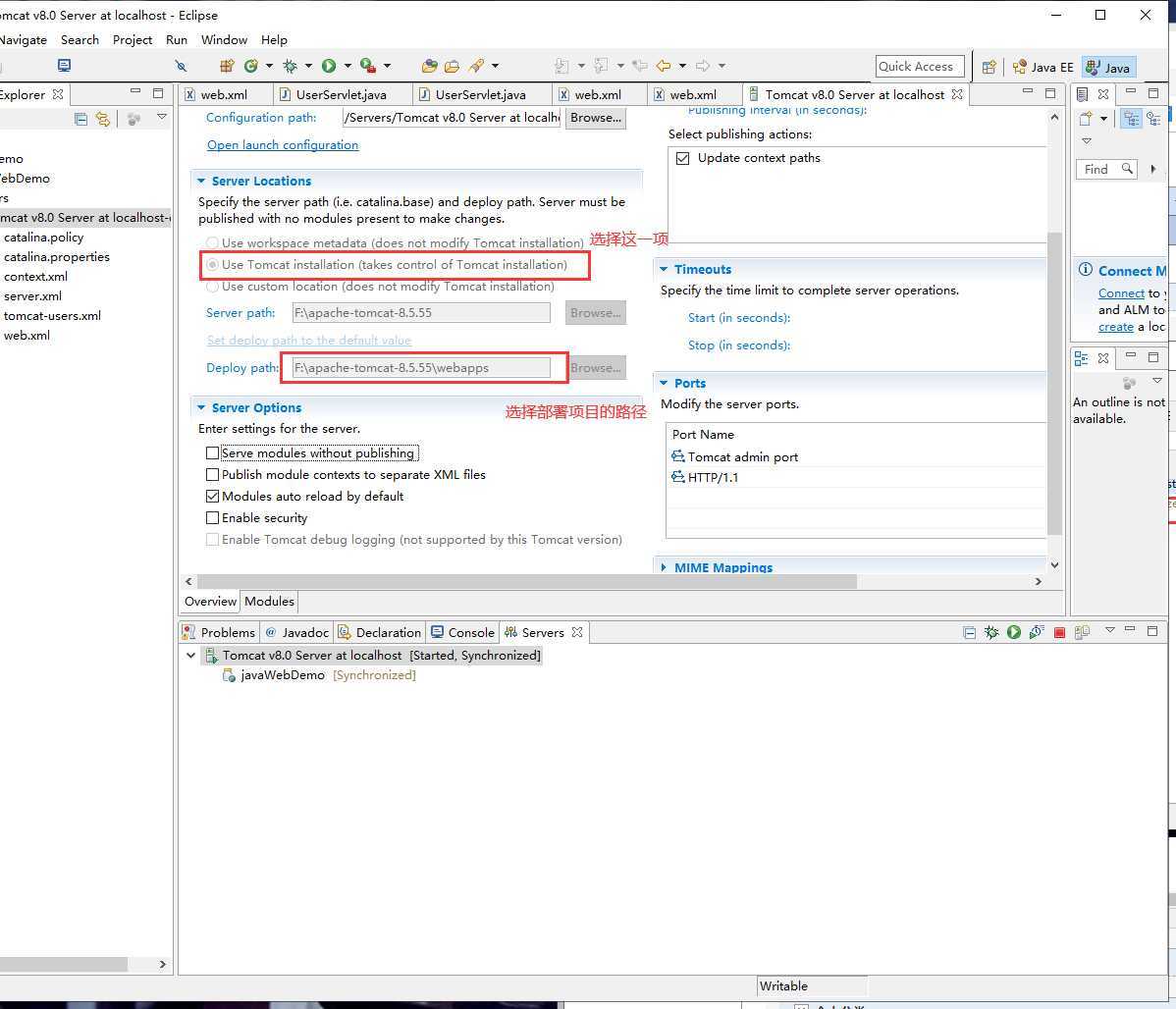Enable Serve modules without publishing
The height and width of the screenshot is (1009, 1176).
tap(212, 453)
